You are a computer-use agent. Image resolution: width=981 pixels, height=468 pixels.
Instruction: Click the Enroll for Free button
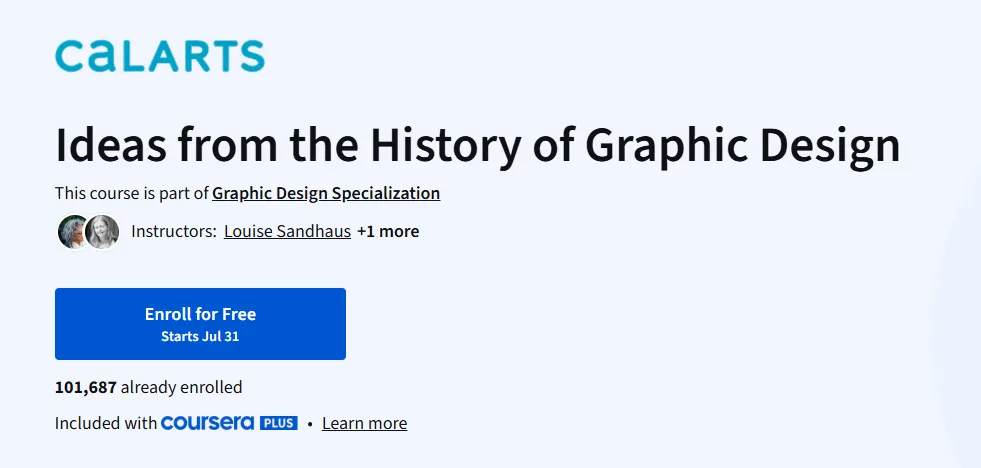(x=200, y=324)
